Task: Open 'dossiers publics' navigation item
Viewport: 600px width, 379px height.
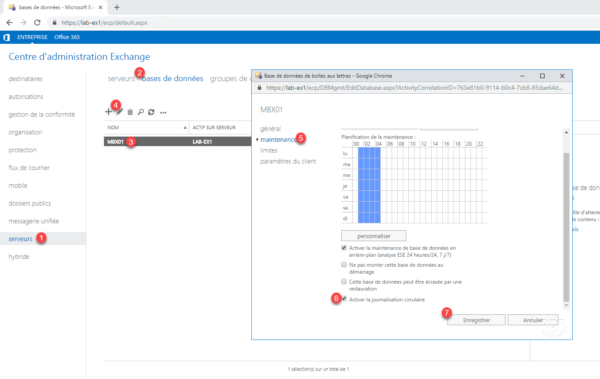Action: pyautogui.click(x=30, y=203)
